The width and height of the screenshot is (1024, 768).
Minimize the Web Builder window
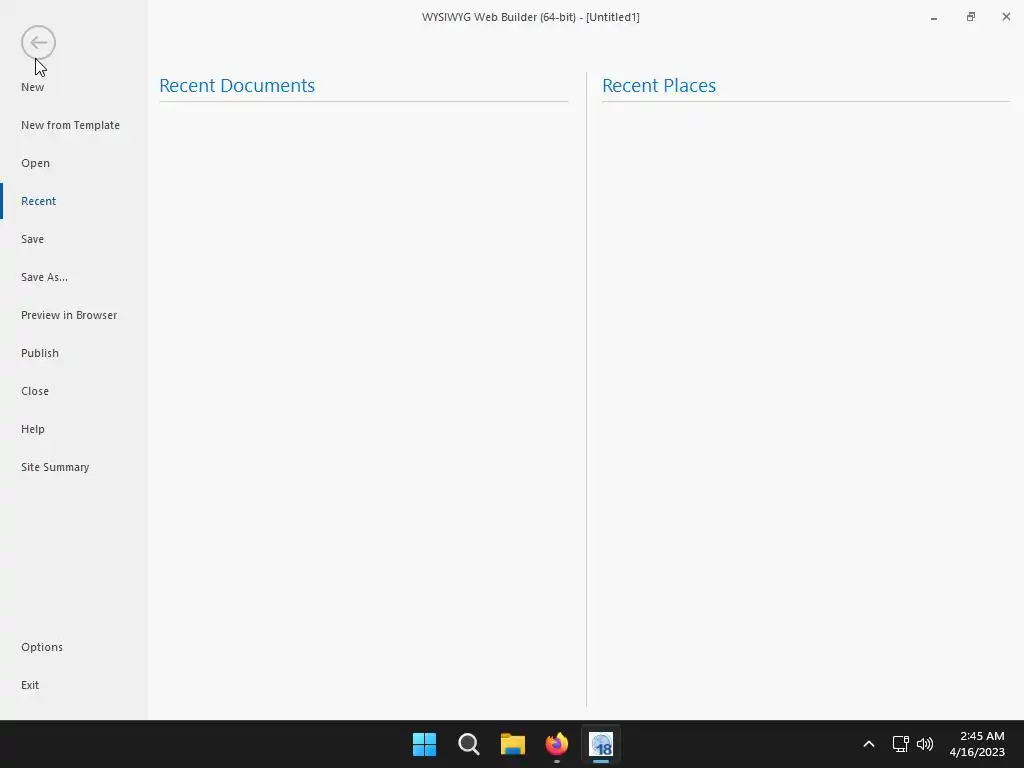pyautogui.click(x=934, y=18)
